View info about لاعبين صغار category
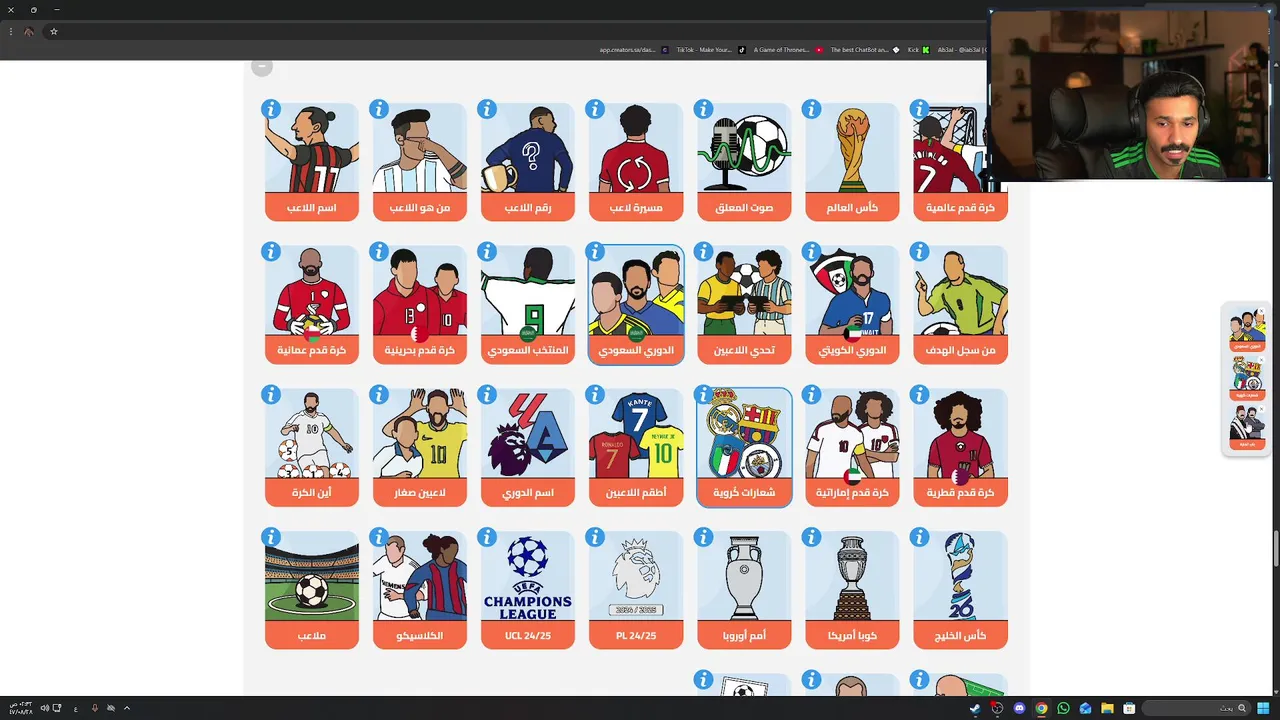 tap(379, 395)
